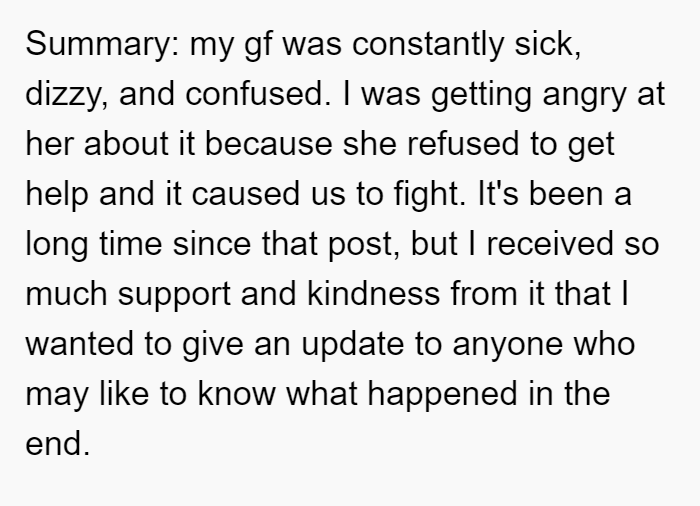Viewport: 700px width, 506px height.
Task: Click the word "happened"
Action: [442, 394]
